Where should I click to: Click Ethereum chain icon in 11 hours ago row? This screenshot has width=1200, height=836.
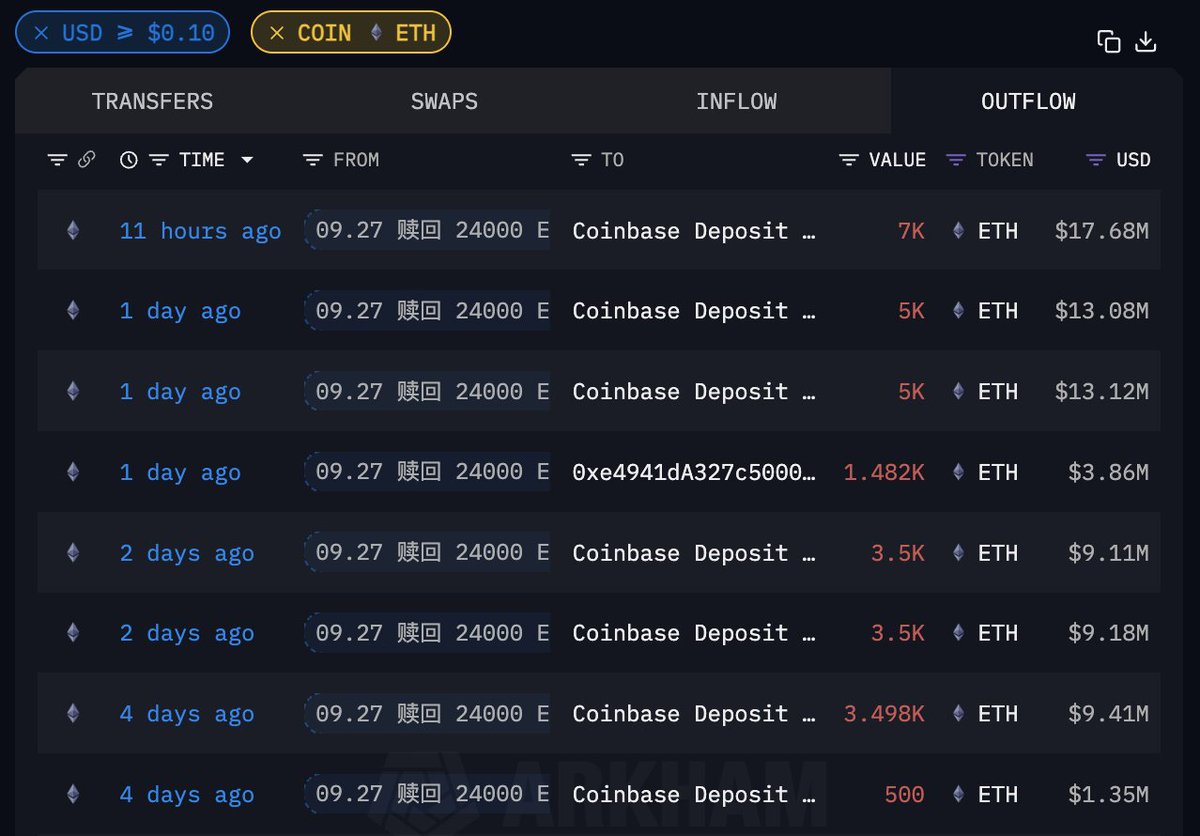(72, 231)
